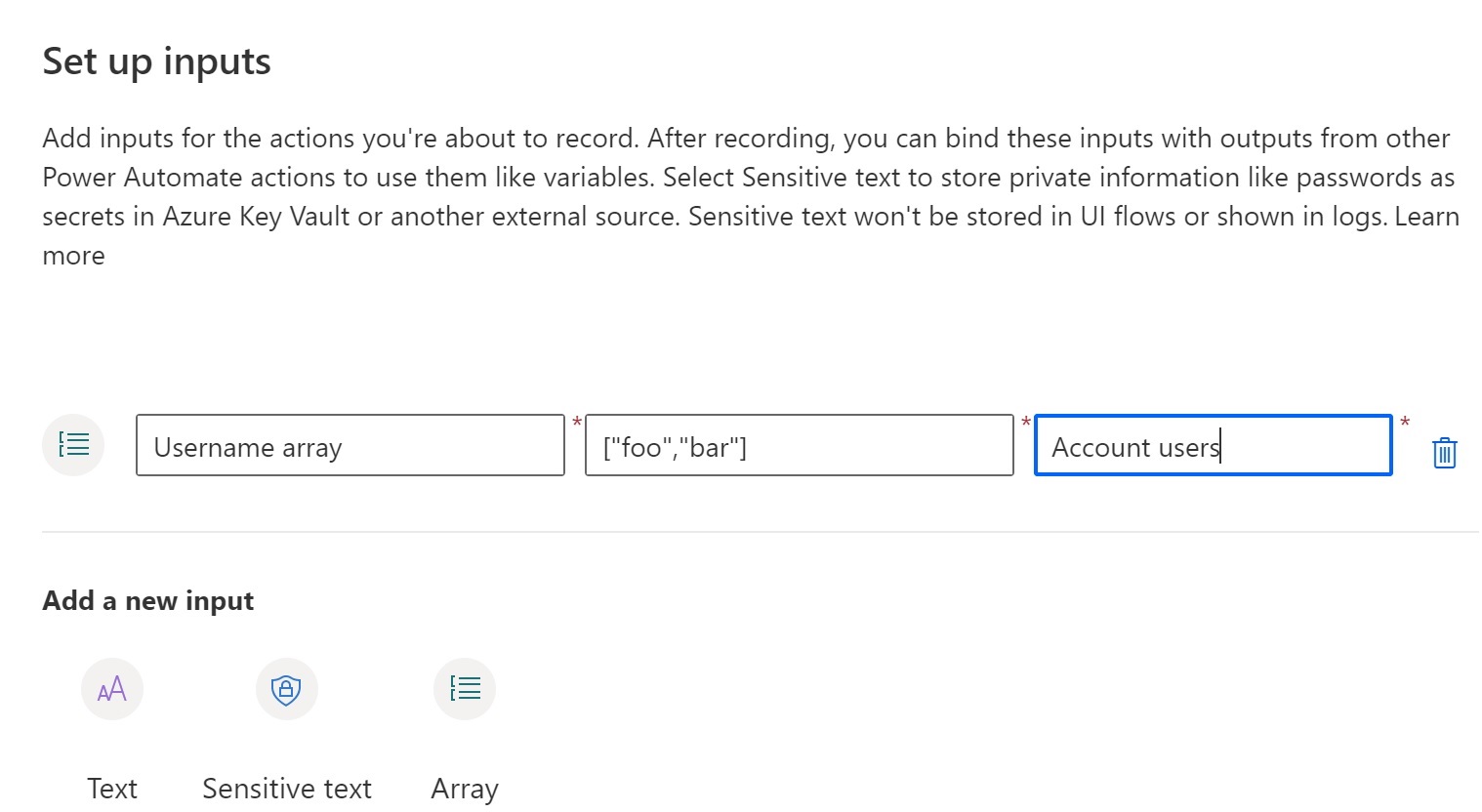The width and height of the screenshot is (1482, 812).
Task: Focus the ["foo","bar"] sample value field
Action: coord(799,446)
